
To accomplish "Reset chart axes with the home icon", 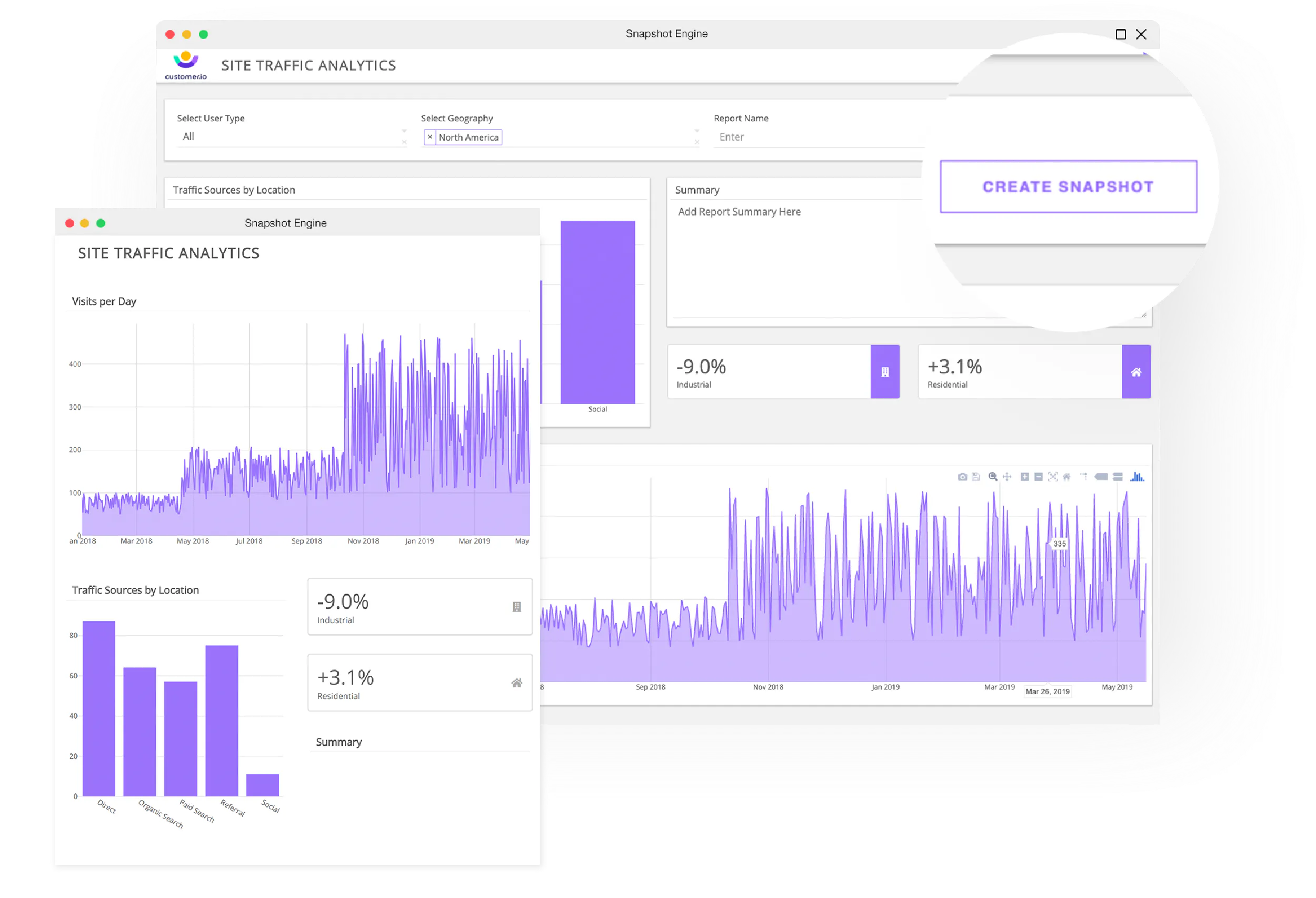I will click(1066, 477).
